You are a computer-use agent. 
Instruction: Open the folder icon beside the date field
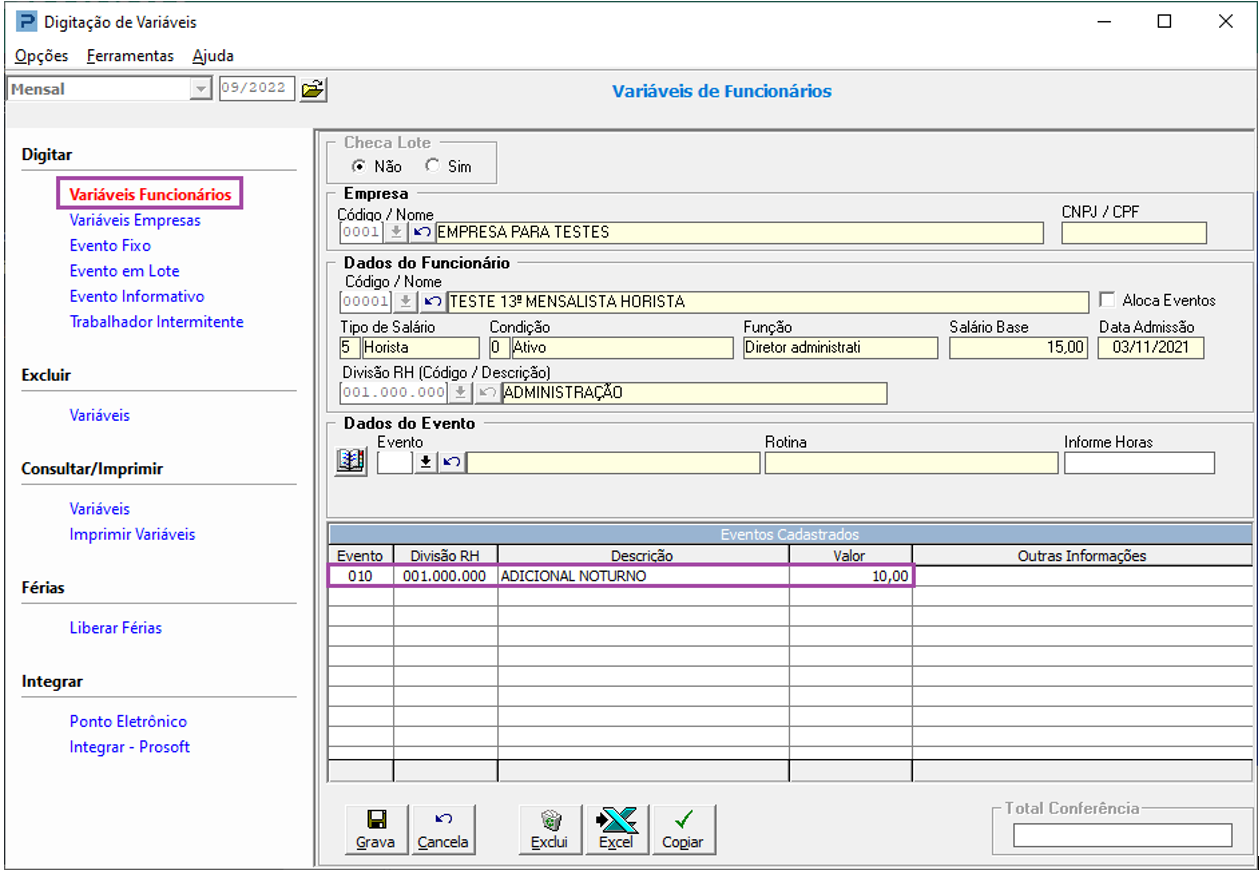click(313, 89)
